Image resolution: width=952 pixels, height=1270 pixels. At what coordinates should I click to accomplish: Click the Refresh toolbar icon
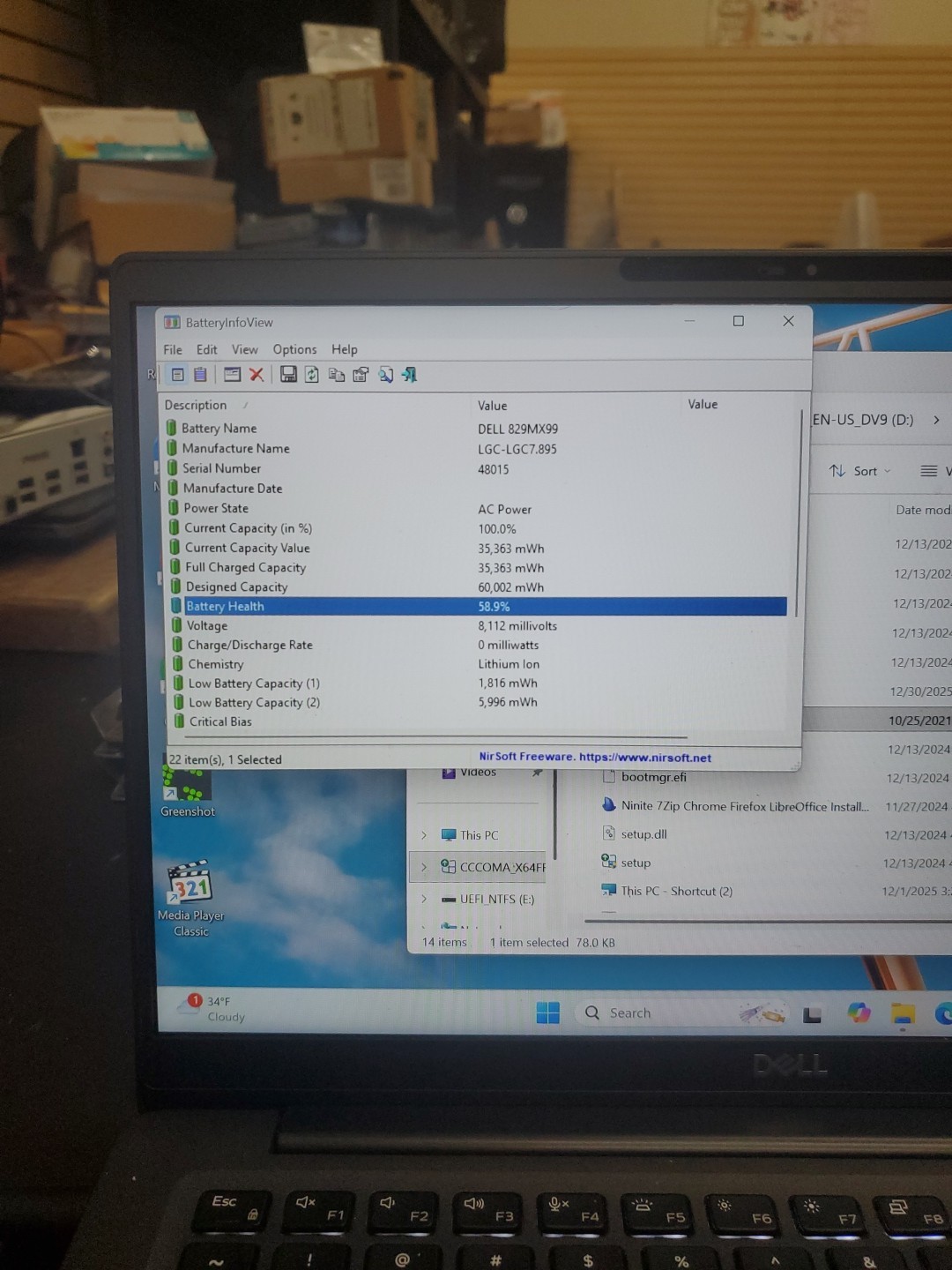point(312,375)
